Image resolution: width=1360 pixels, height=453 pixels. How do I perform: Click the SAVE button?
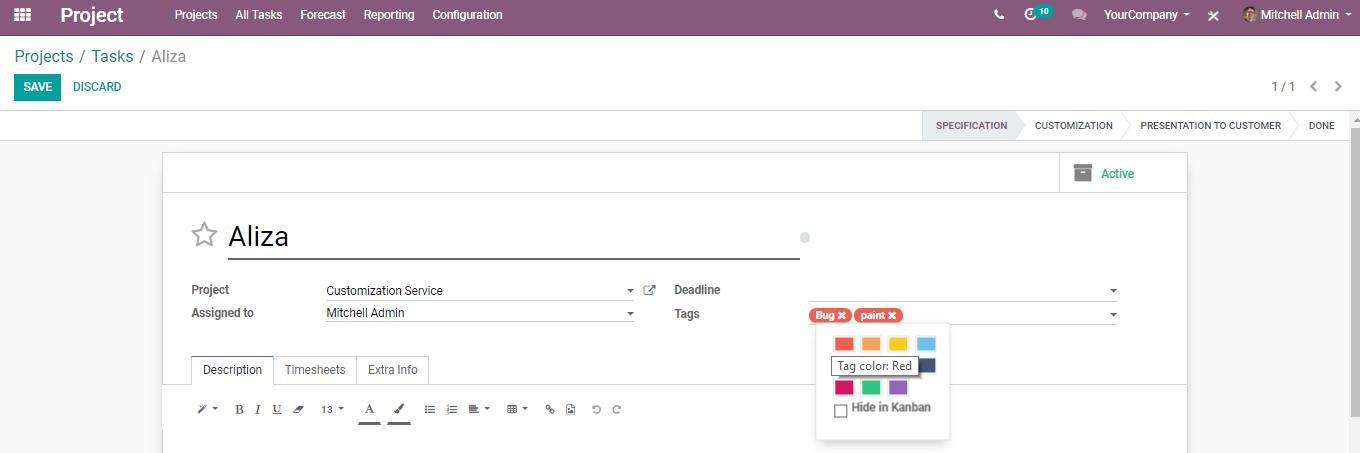tap(37, 87)
